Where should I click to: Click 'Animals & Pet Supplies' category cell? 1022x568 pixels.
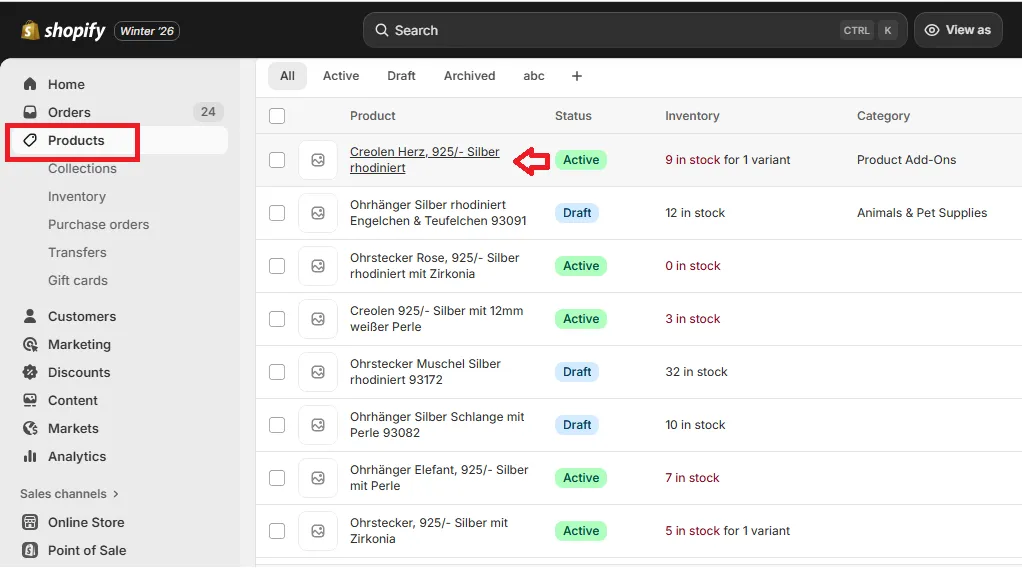coord(922,213)
